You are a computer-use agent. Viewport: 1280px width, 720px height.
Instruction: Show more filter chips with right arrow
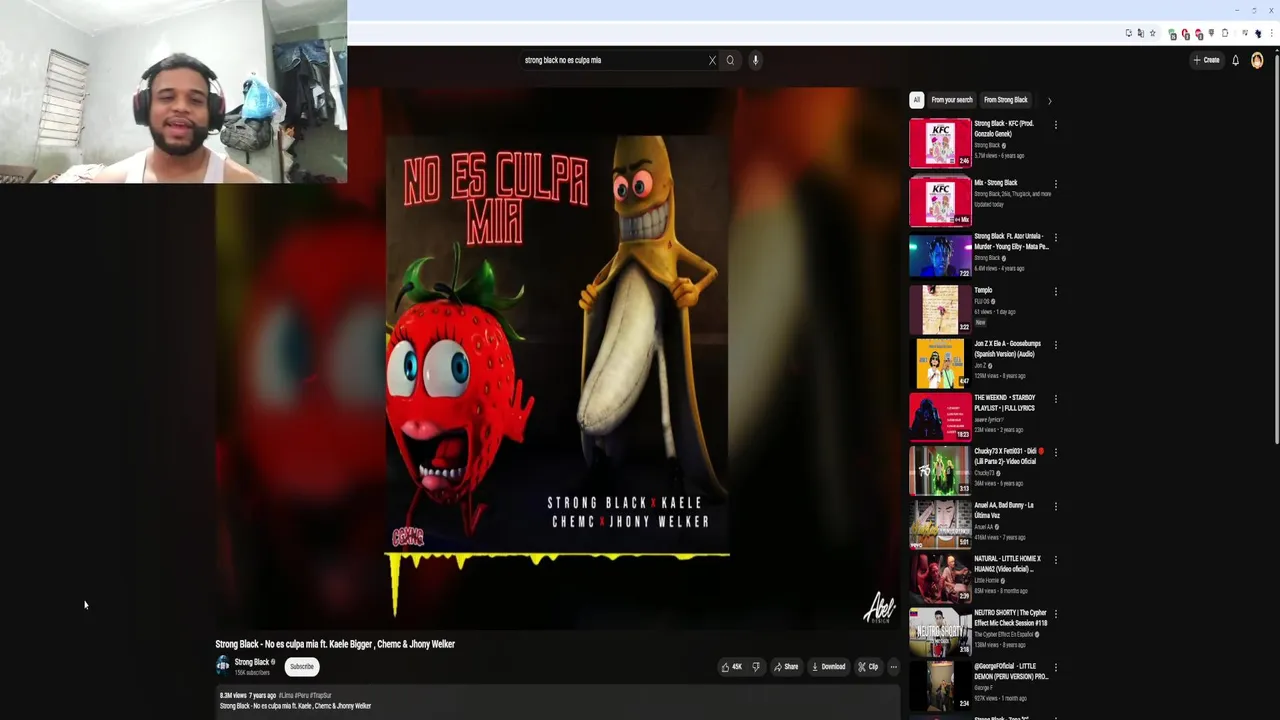click(x=1049, y=101)
